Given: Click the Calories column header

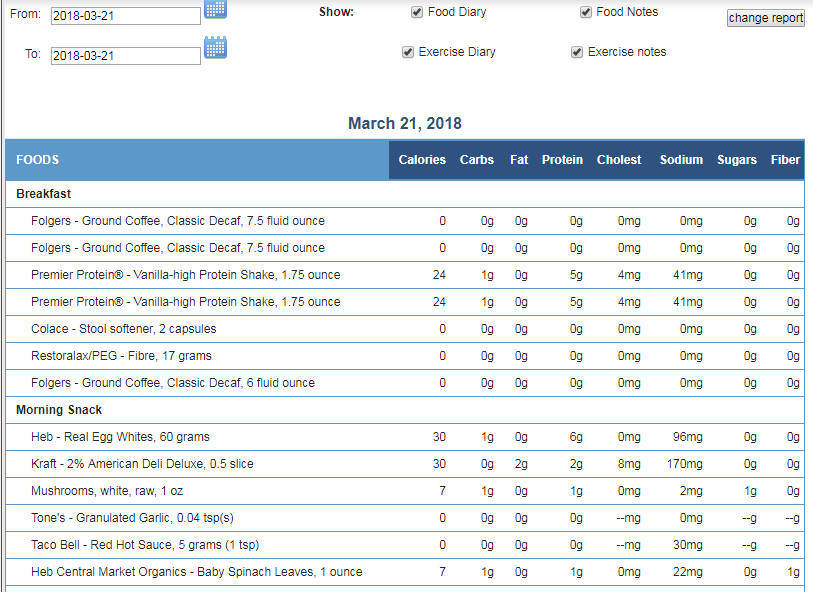Looking at the screenshot, I should [422, 160].
